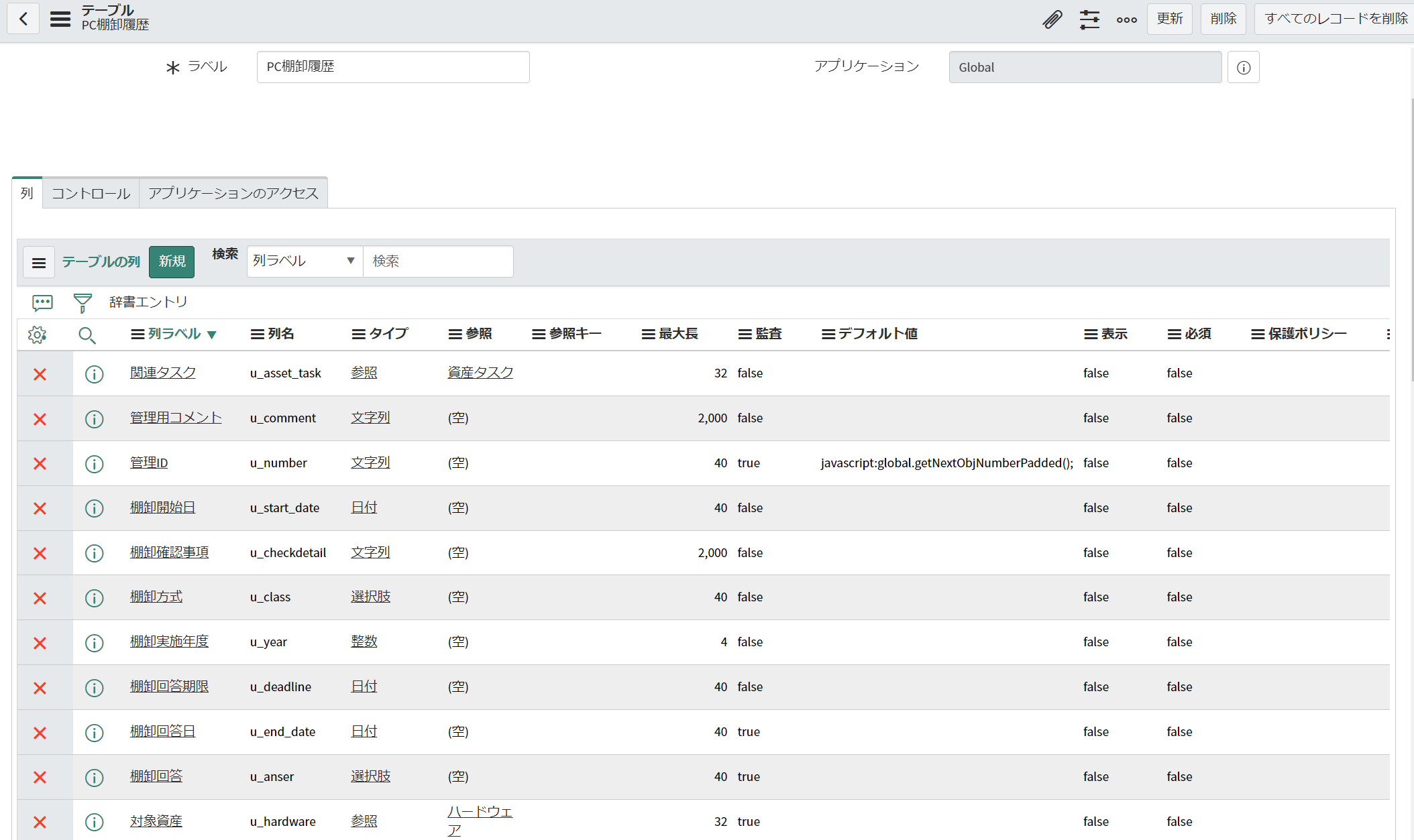Delete the 関連タスク row with red X

point(40,374)
